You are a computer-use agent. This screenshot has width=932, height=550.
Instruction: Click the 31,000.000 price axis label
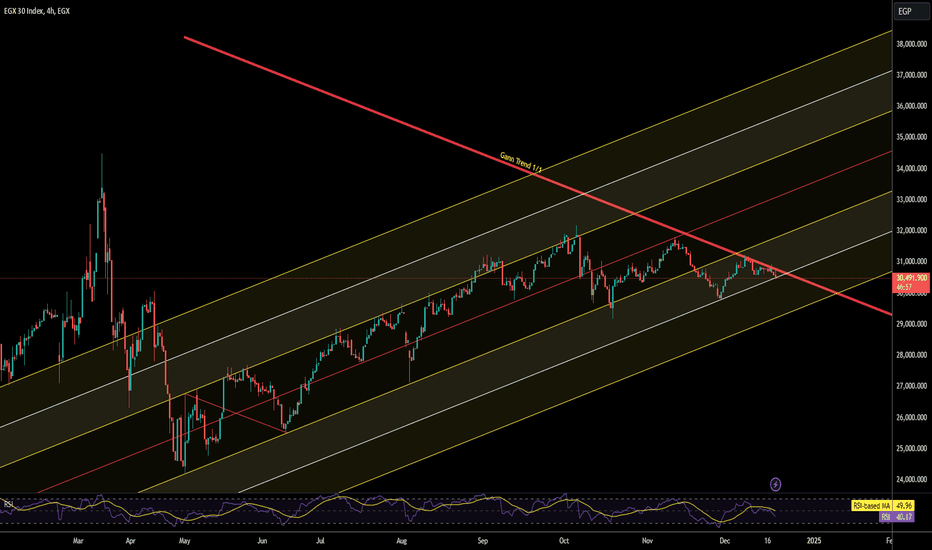pos(911,261)
